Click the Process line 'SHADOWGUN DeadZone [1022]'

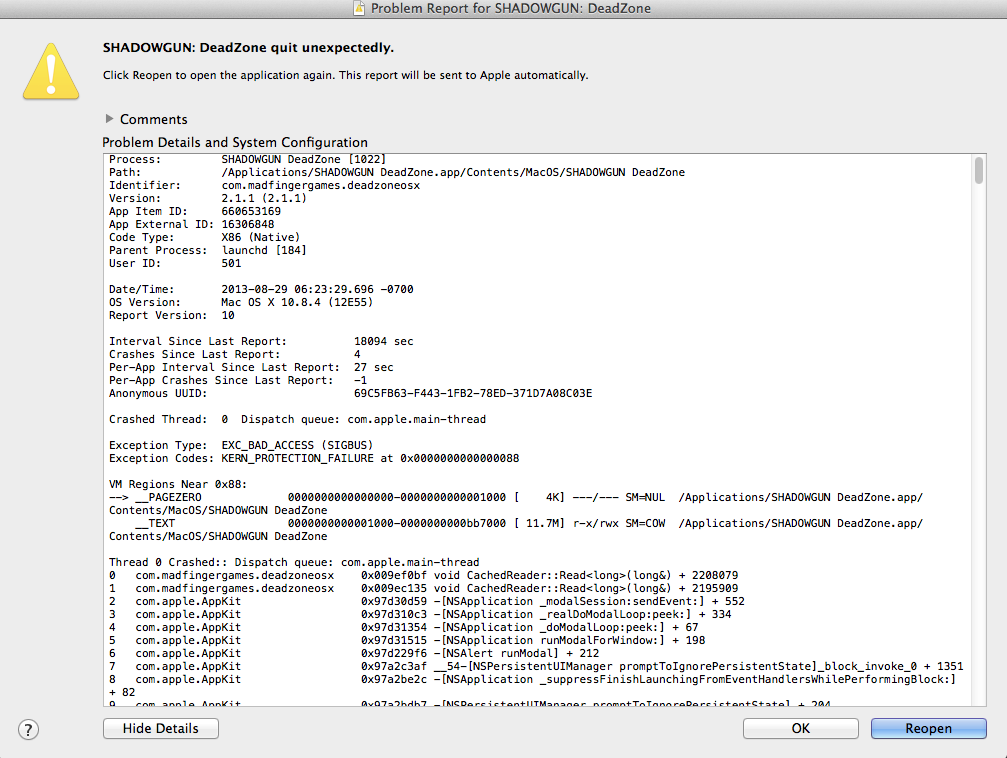(x=304, y=159)
